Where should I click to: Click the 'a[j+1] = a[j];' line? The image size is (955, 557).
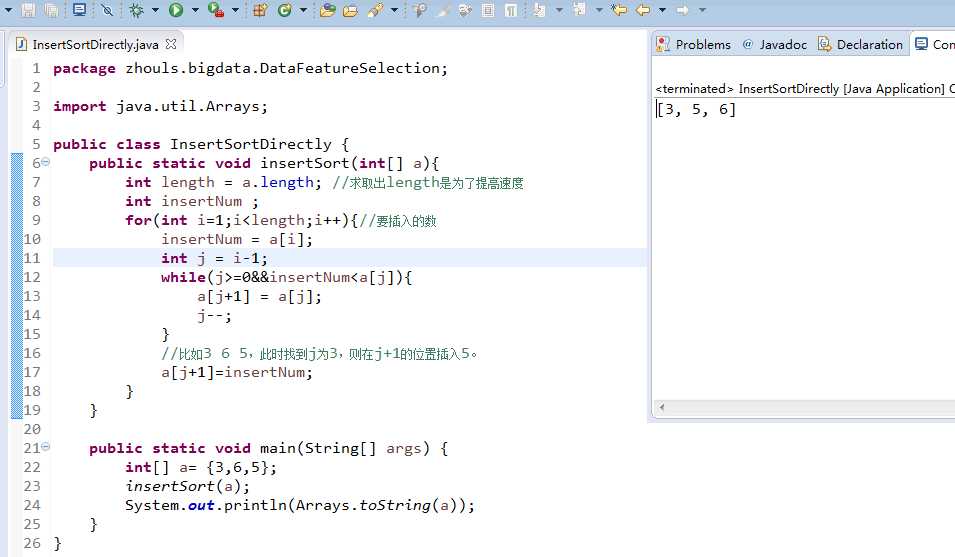[x=259, y=296]
